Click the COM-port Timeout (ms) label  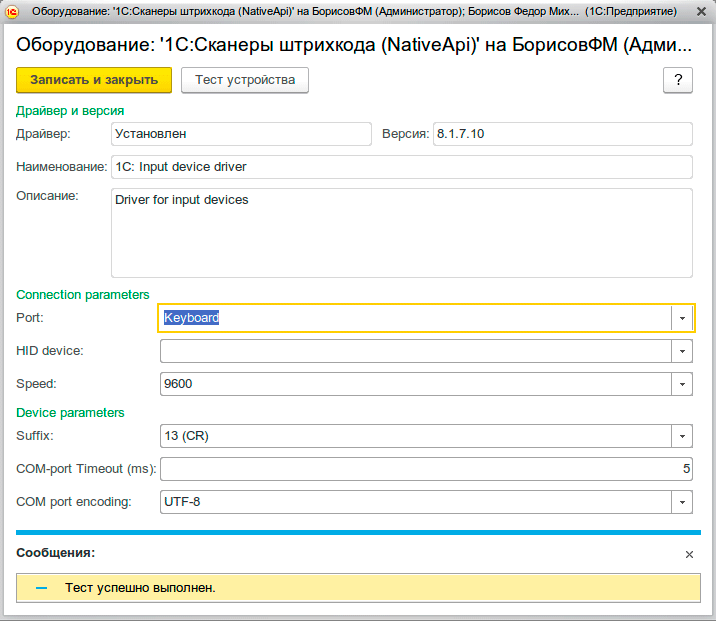(x=86, y=469)
